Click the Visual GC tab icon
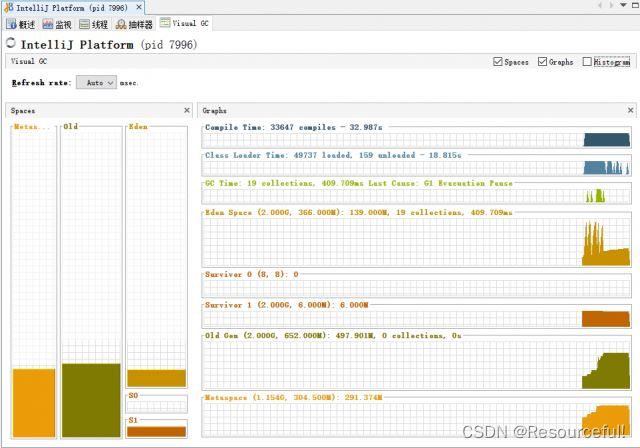The image size is (640, 448). point(165,23)
